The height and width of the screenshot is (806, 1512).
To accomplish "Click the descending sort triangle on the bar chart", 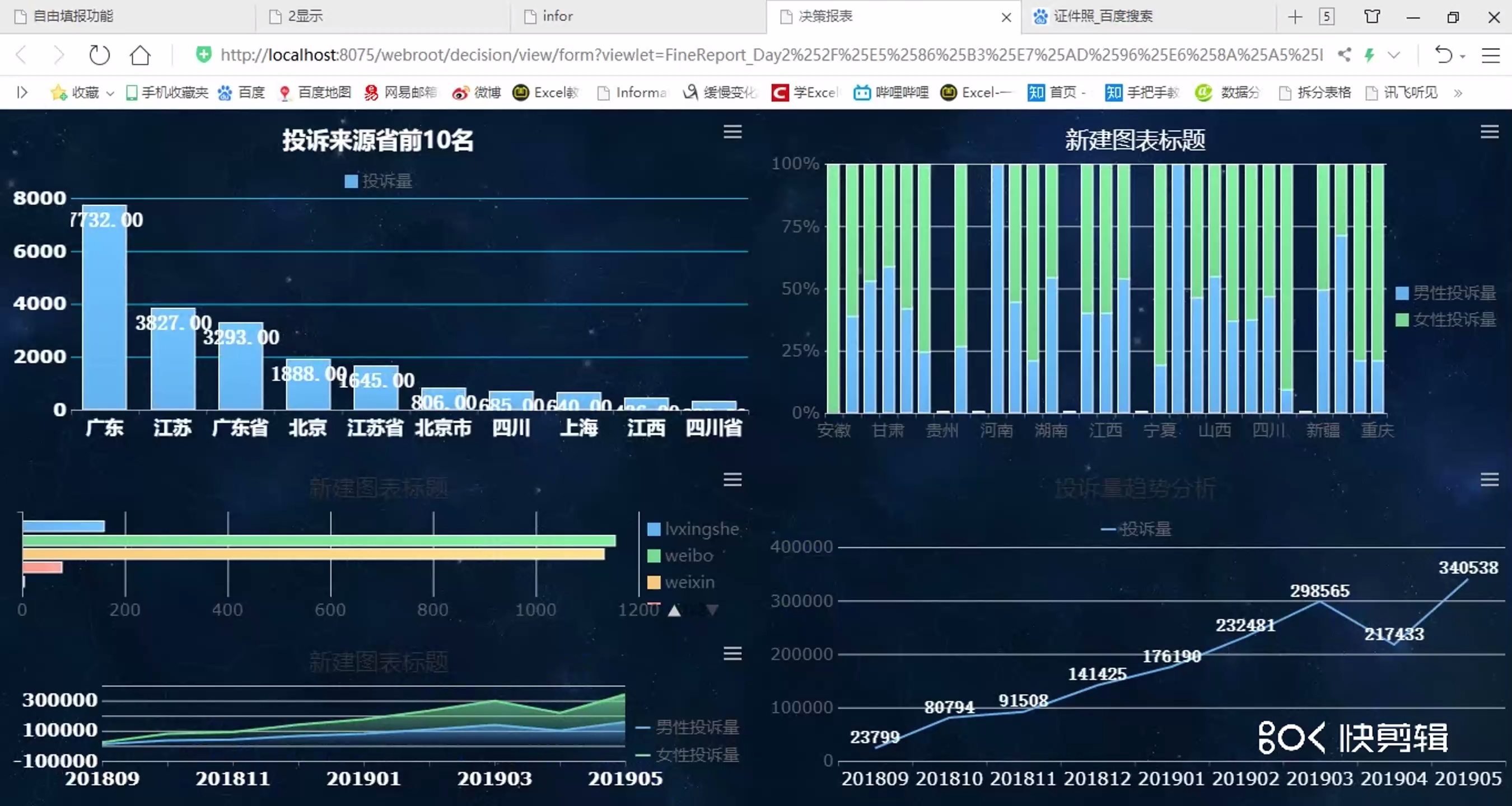I will 713,611.
